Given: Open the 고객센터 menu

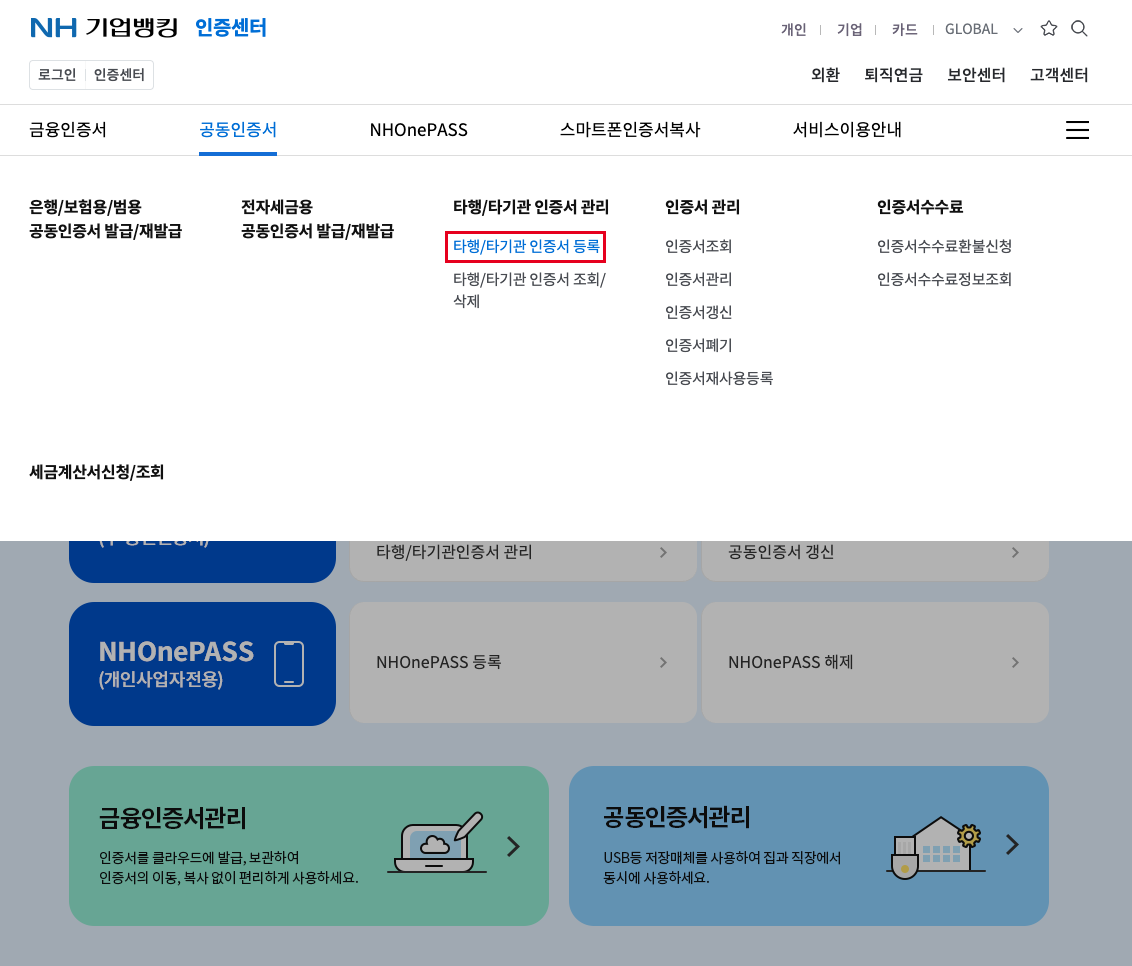Looking at the screenshot, I should tap(1059, 75).
